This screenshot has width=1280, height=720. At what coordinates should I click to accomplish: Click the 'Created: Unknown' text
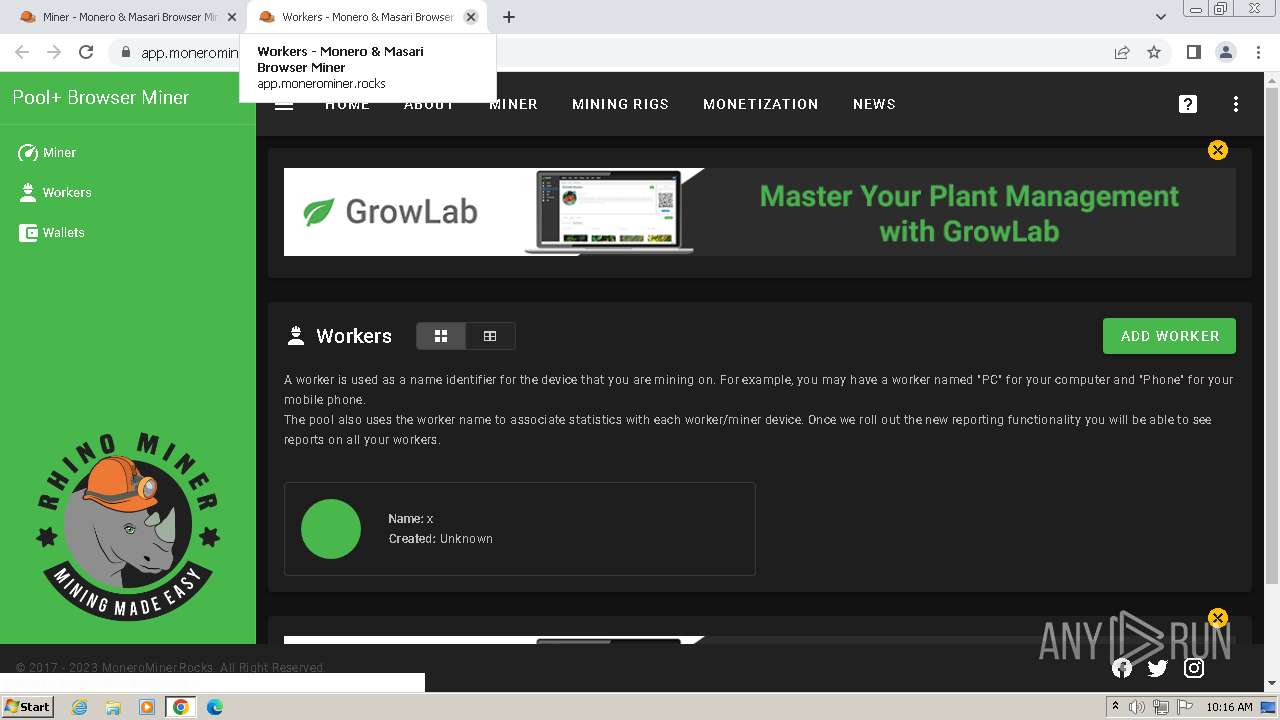tap(441, 538)
